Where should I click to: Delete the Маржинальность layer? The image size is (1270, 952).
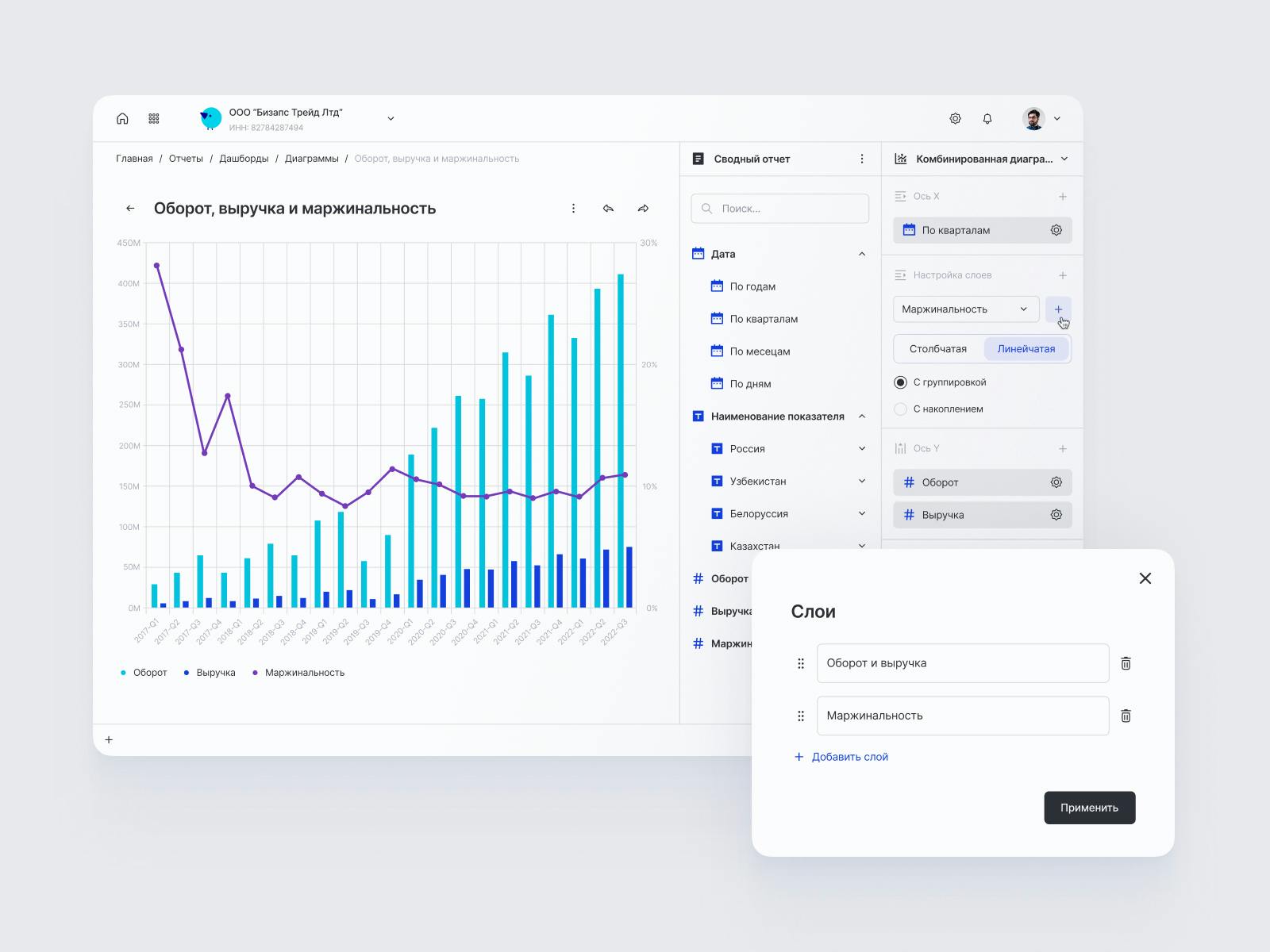tap(1126, 716)
